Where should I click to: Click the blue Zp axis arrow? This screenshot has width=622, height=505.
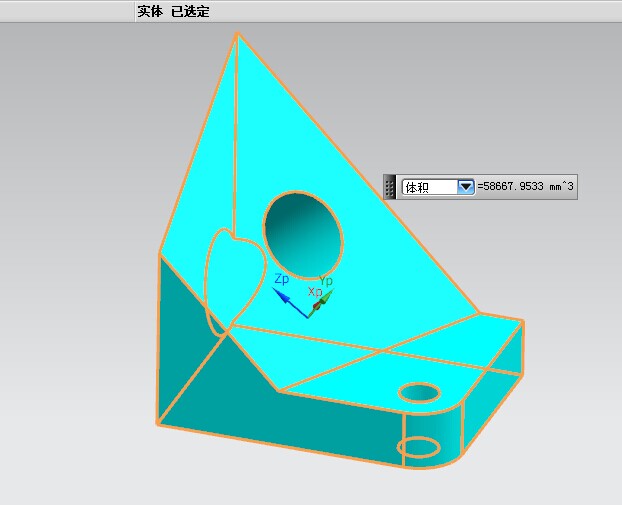pyautogui.click(x=286, y=296)
